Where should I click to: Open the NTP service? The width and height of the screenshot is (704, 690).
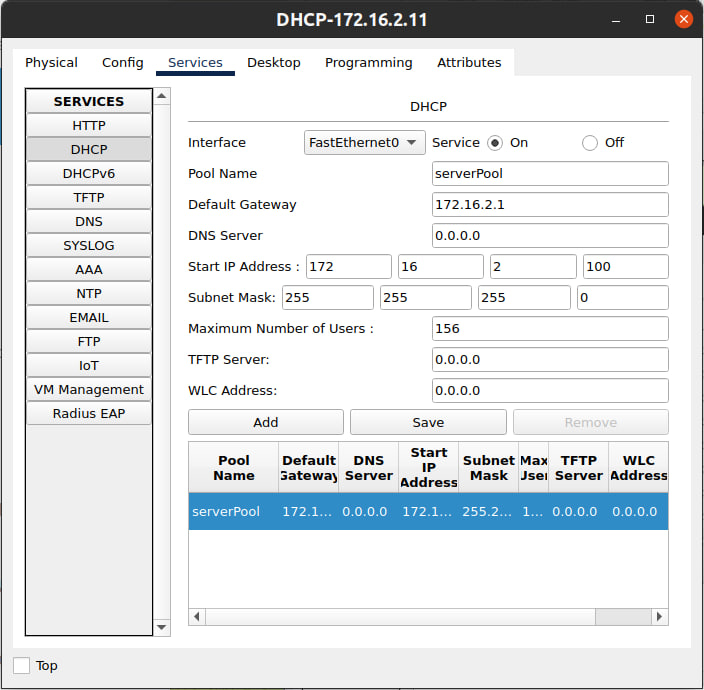89,294
